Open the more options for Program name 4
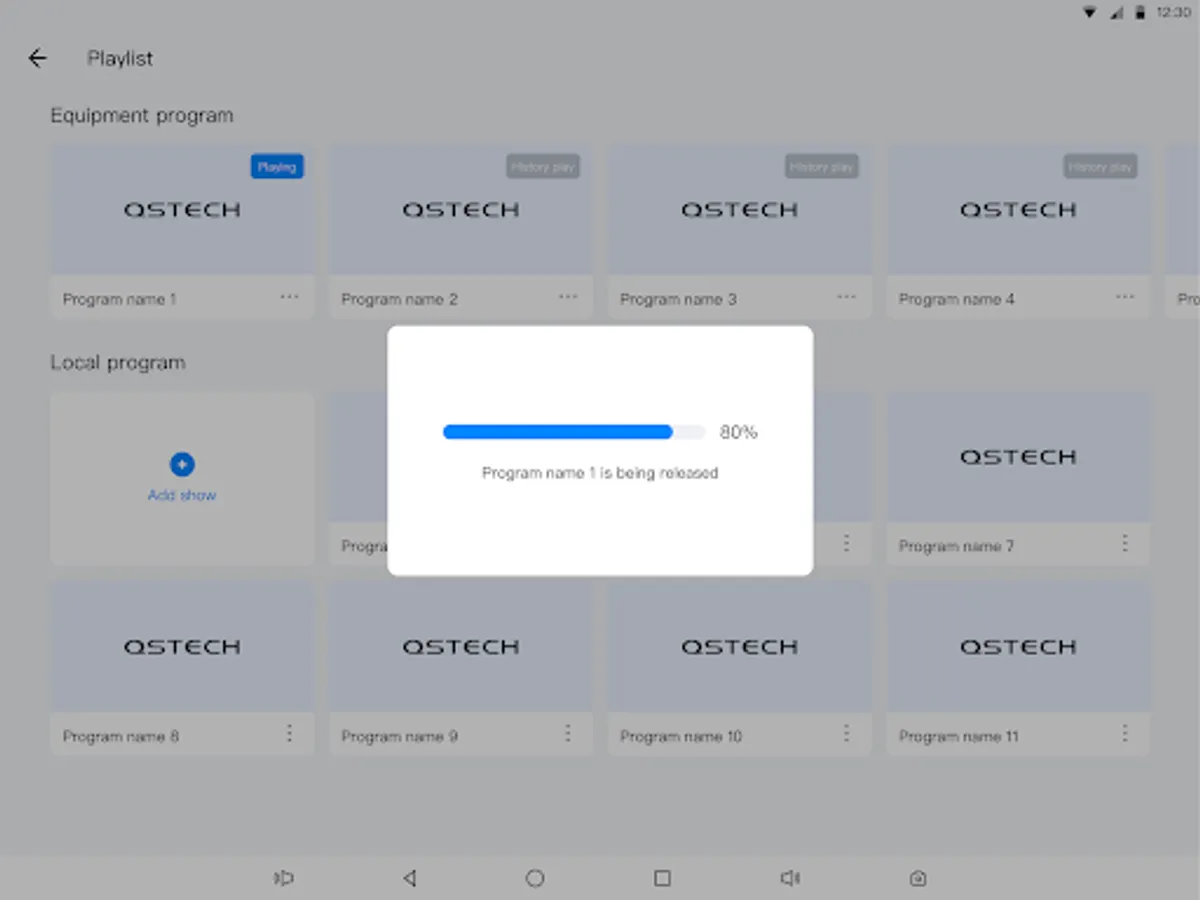 tap(1125, 297)
